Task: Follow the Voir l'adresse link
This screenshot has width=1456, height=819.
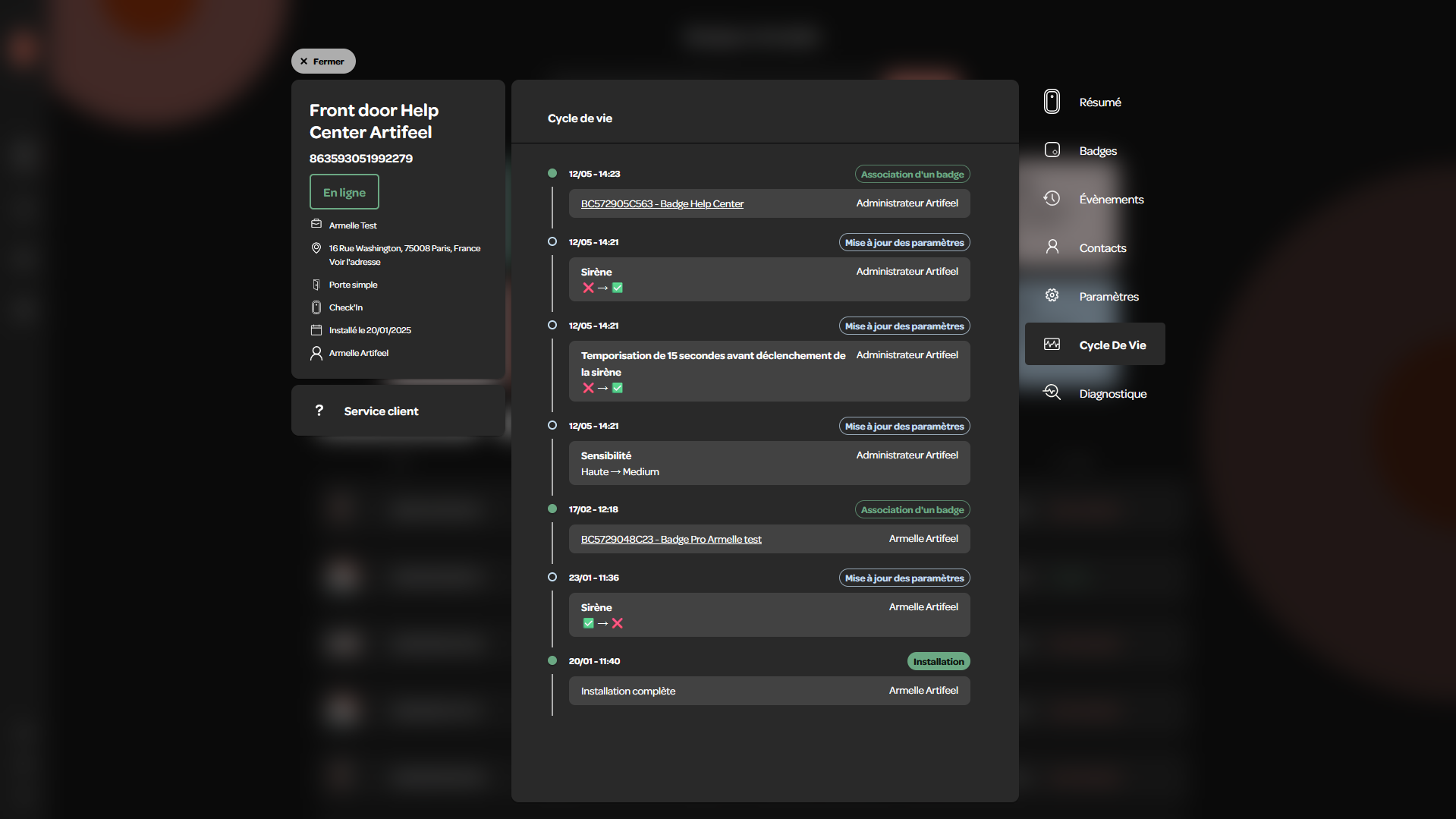Action: (x=354, y=262)
